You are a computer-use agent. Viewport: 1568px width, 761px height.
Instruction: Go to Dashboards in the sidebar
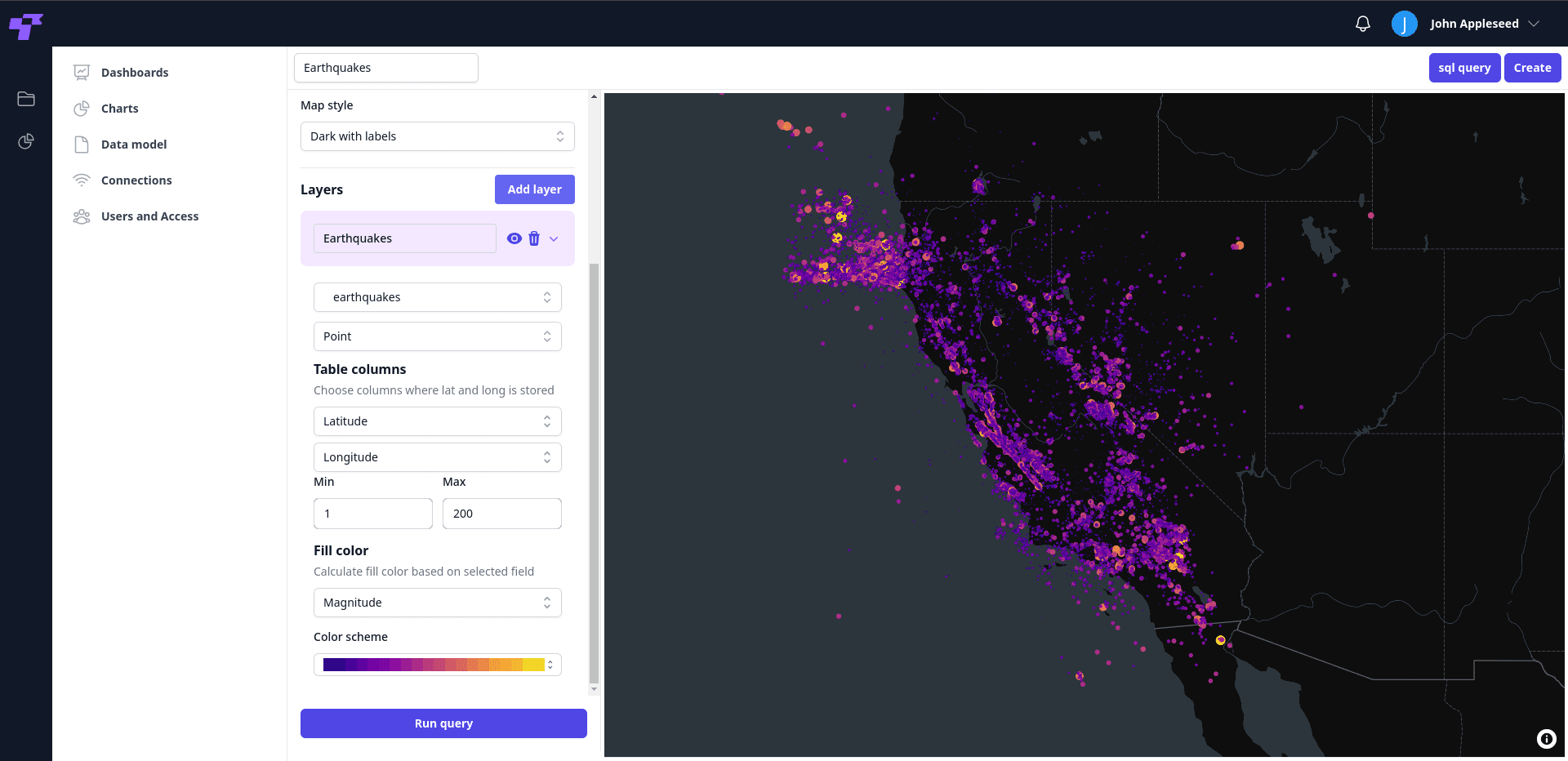pos(135,73)
